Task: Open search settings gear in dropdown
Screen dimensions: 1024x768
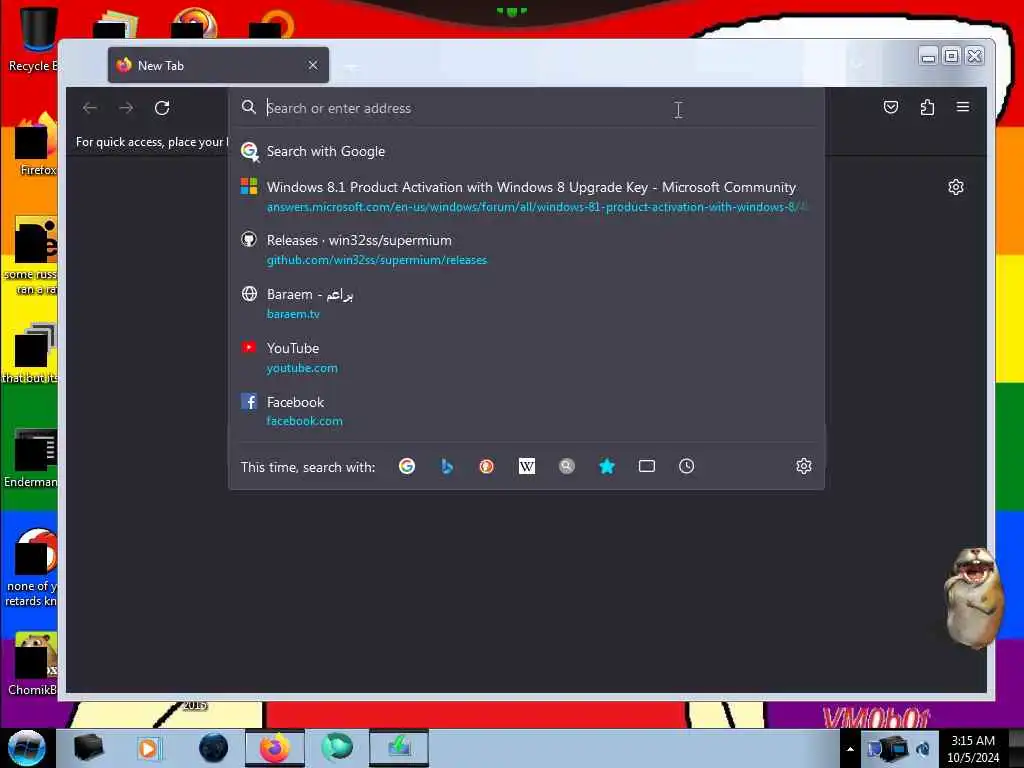Action: 804,466
